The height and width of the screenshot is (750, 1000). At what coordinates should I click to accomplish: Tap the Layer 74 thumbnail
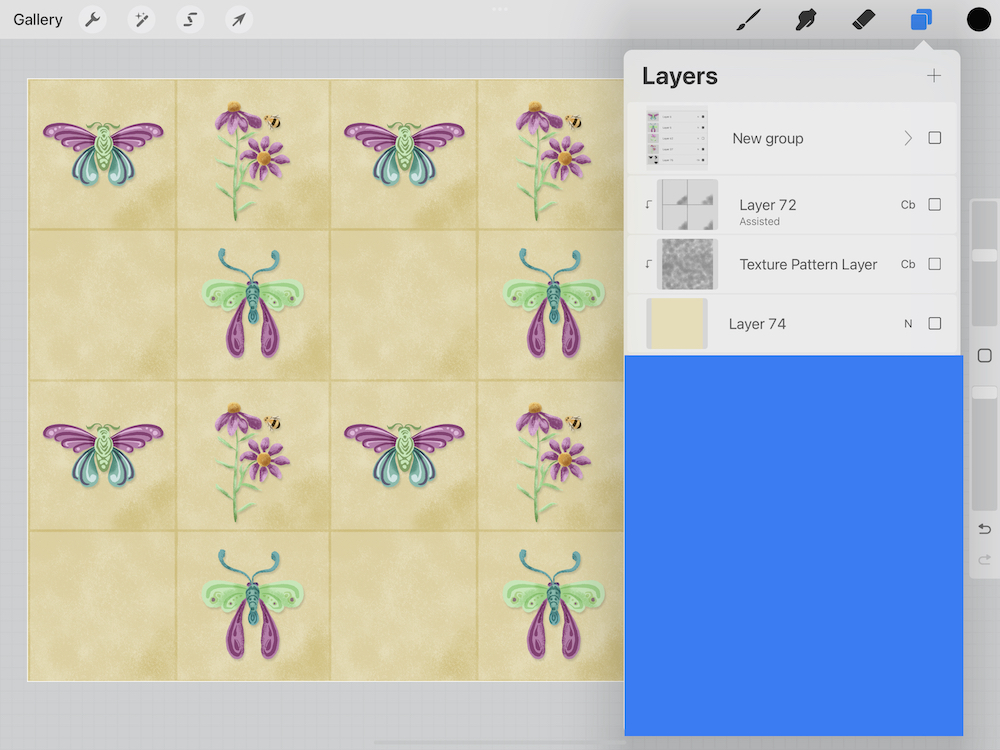[676, 323]
